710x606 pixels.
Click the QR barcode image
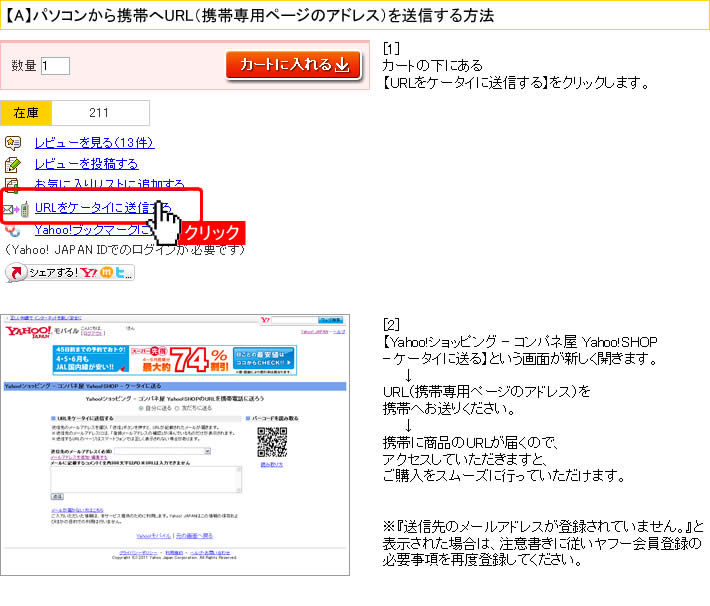[272, 442]
